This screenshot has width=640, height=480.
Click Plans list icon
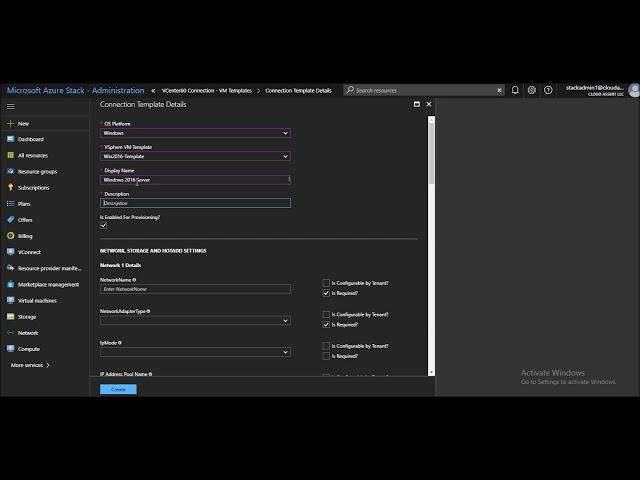click(x=11, y=203)
